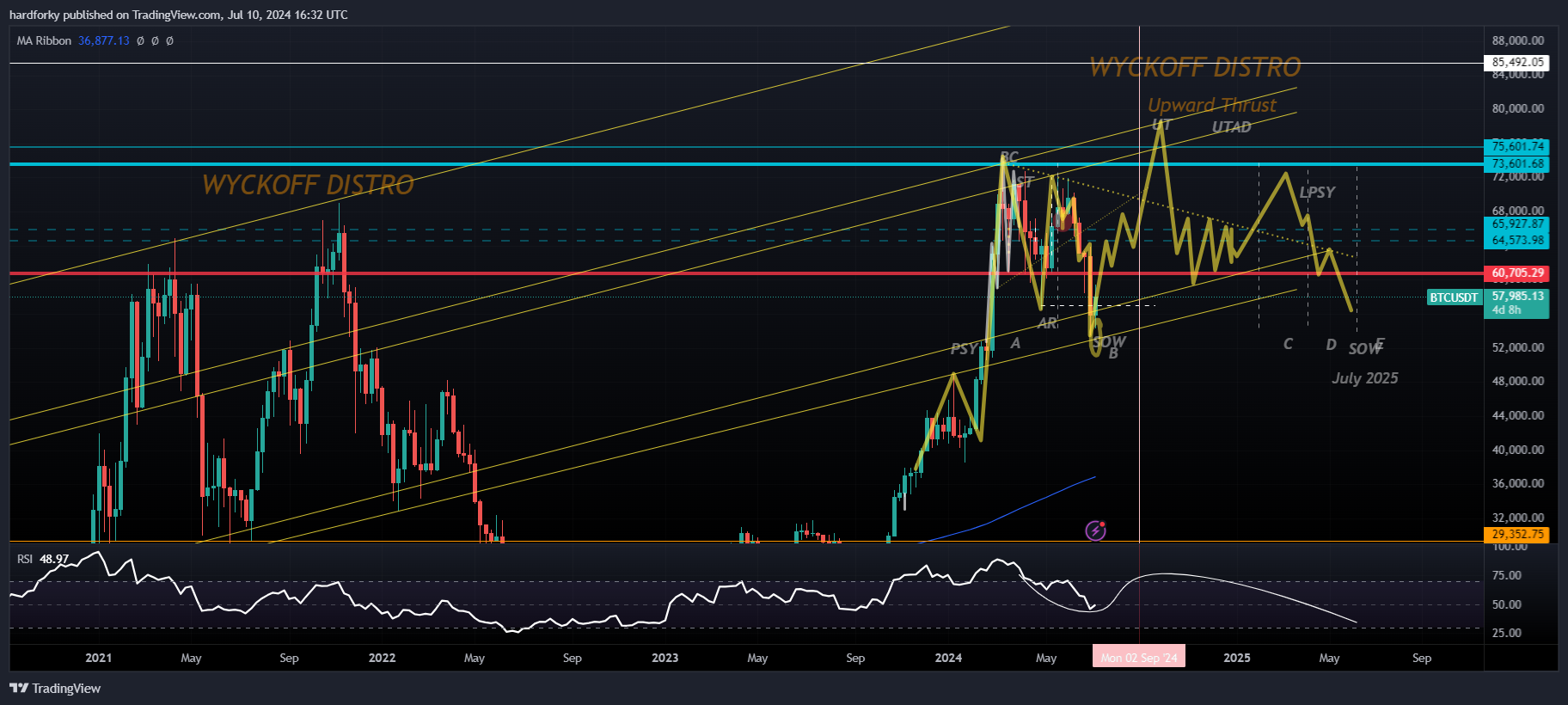Click the July 2025 text annotation

1365,378
